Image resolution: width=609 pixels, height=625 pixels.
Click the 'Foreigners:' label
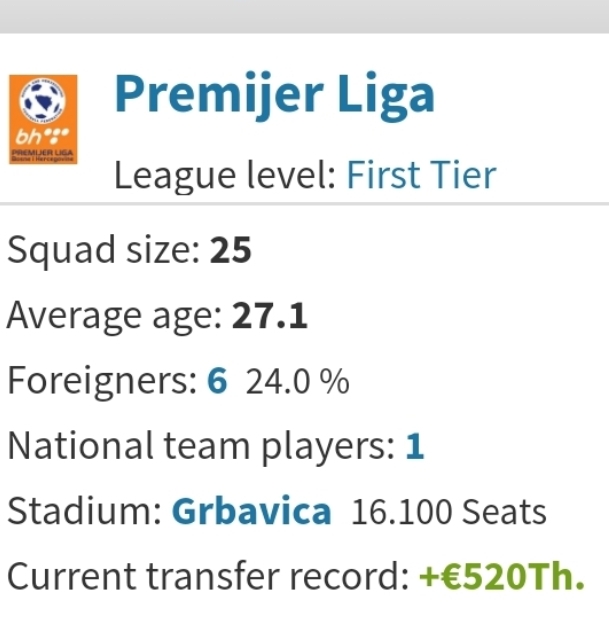pyautogui.click(x=102, y=381)
